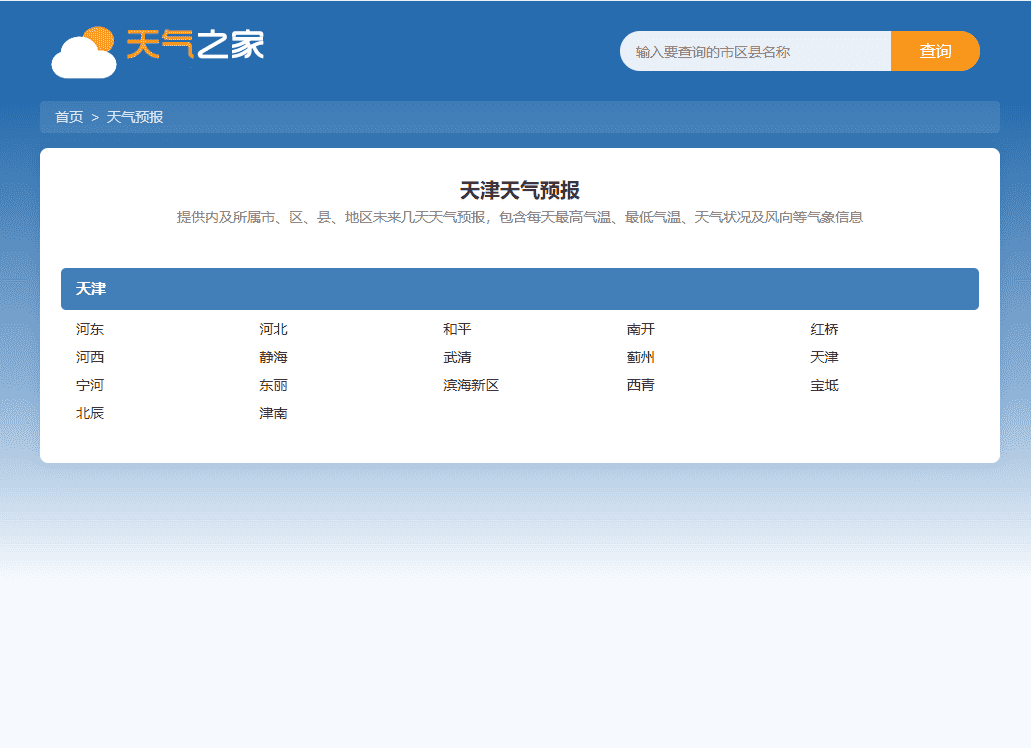This screenshot has width=1031, height=748.
Task: Click the 天津 section header bar
Action: click(520, 289)
